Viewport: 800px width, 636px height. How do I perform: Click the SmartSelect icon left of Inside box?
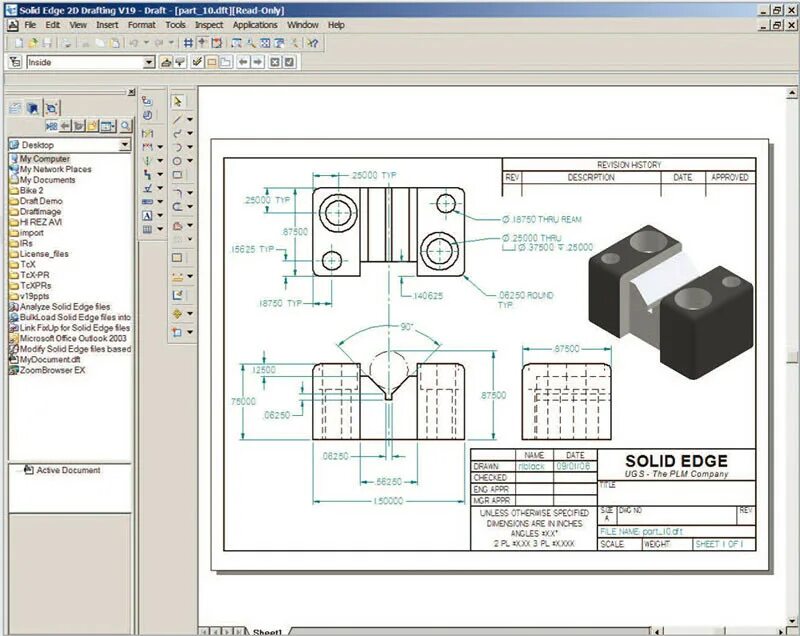pyautogui.click(x=15, y=62)
